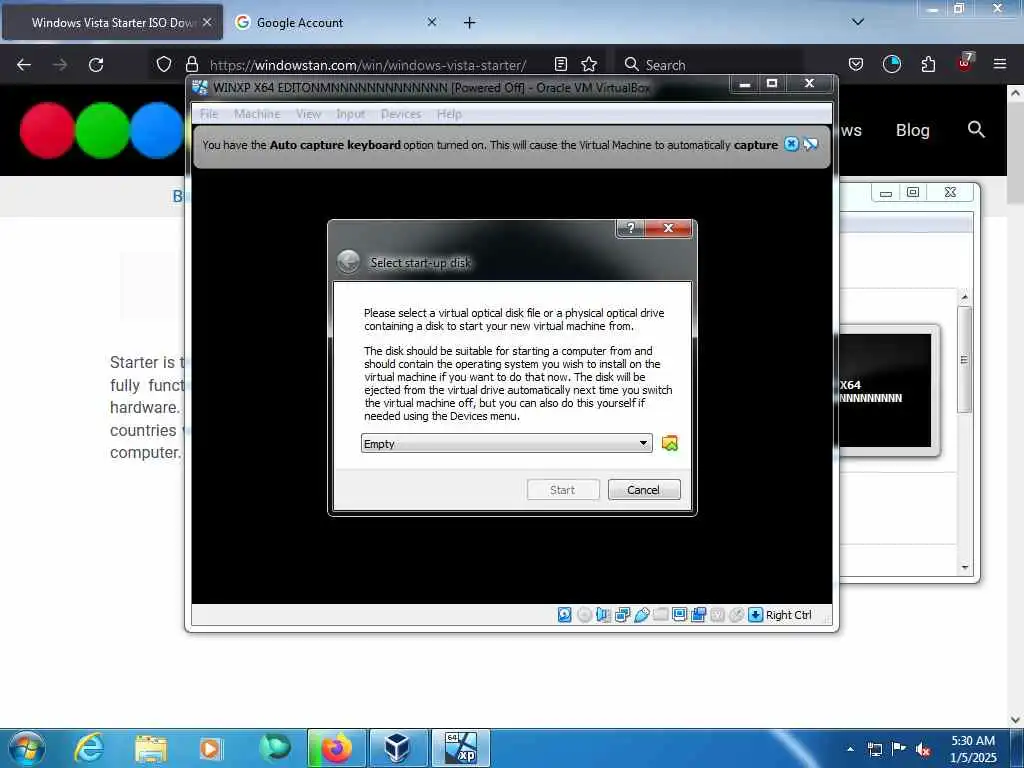Open a new Firefox tab
This screenshot has width=1024, height=768.
(x=469, y=23)
